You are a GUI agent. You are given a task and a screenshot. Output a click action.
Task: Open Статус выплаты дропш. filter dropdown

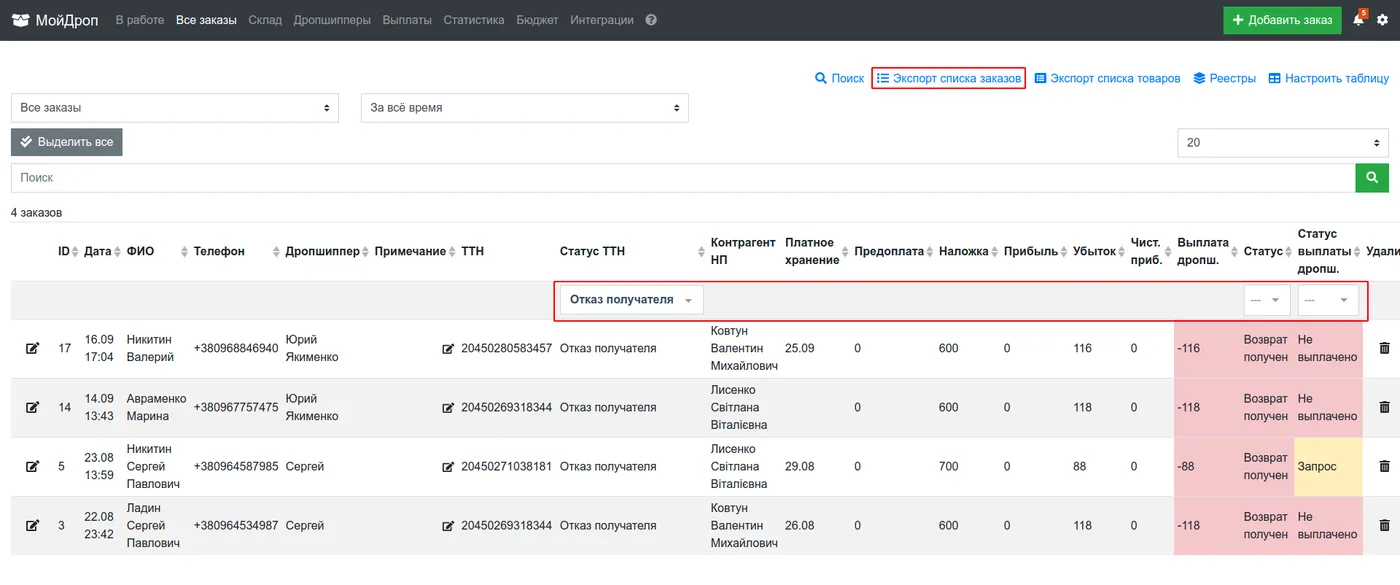coord(1328,300)
